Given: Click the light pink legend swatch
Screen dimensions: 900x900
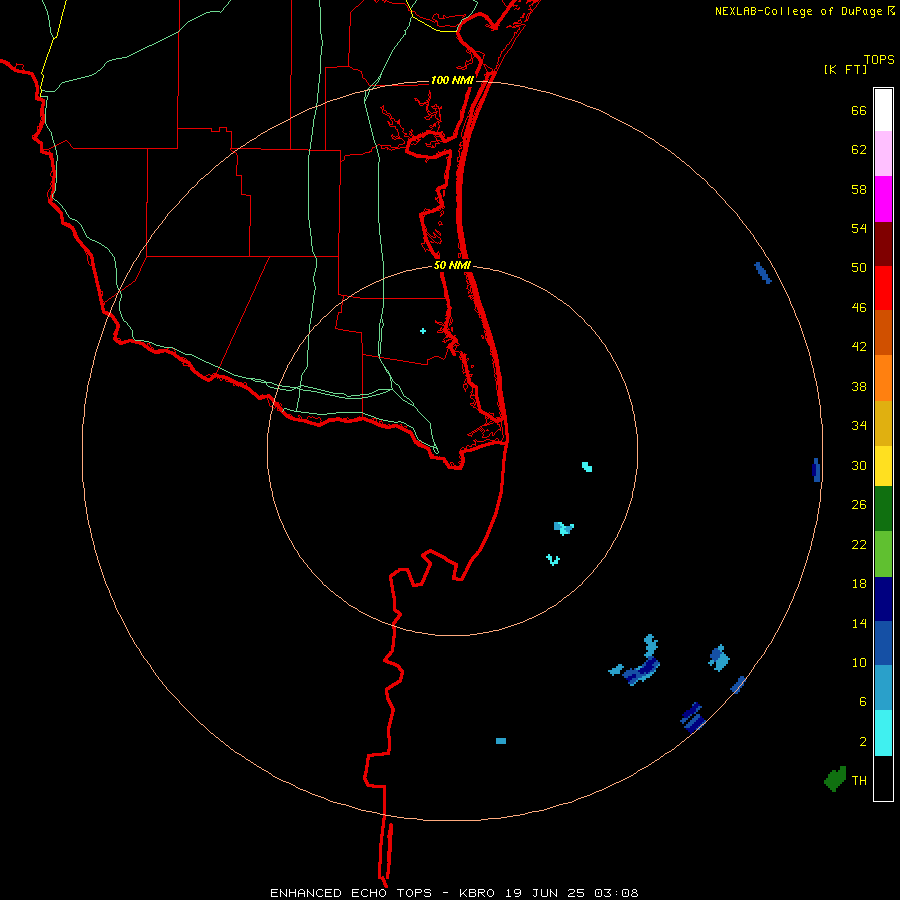Looking at the screenshot, I should point(883,153).
